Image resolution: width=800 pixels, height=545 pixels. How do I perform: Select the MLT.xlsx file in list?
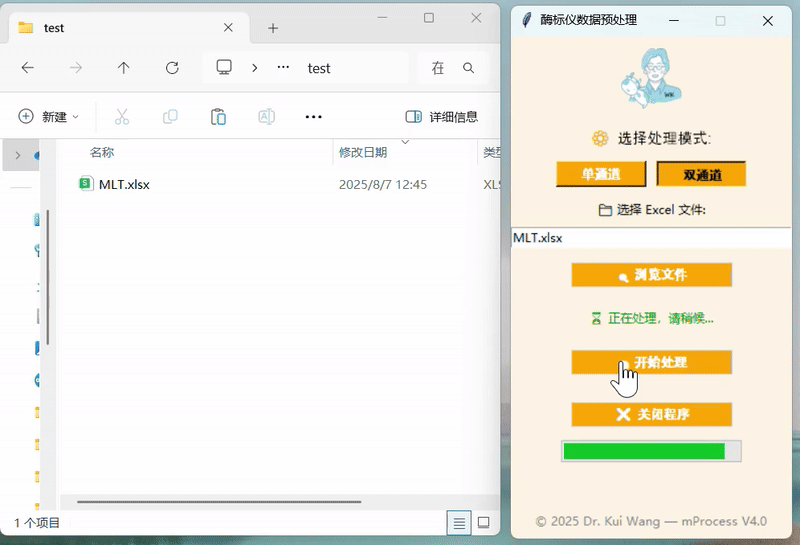tap(124, 184)
